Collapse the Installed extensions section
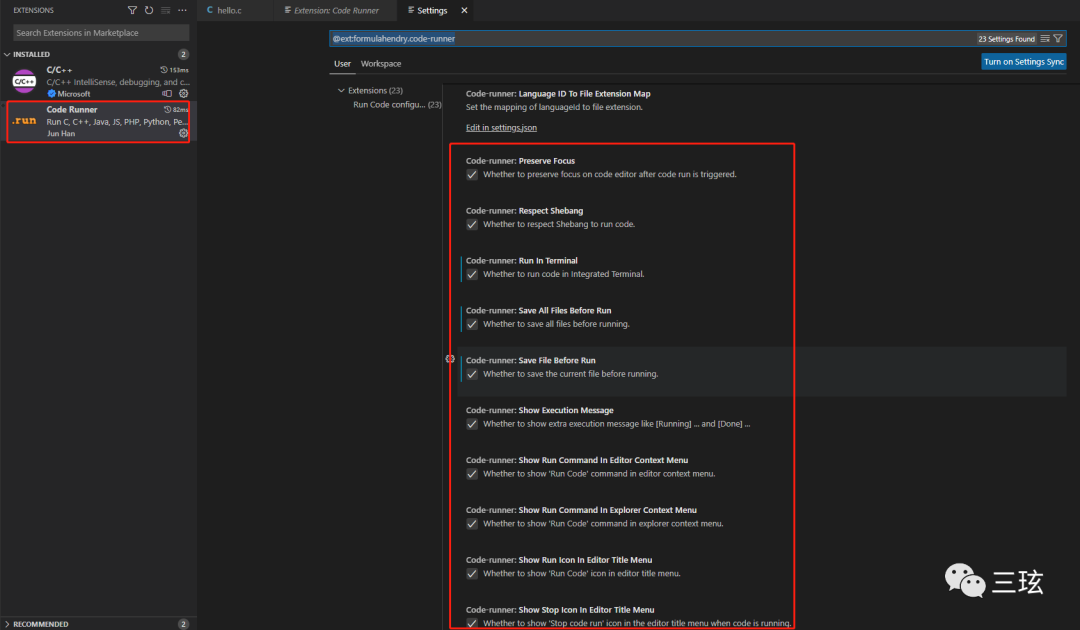 click(x=7, y=54)
